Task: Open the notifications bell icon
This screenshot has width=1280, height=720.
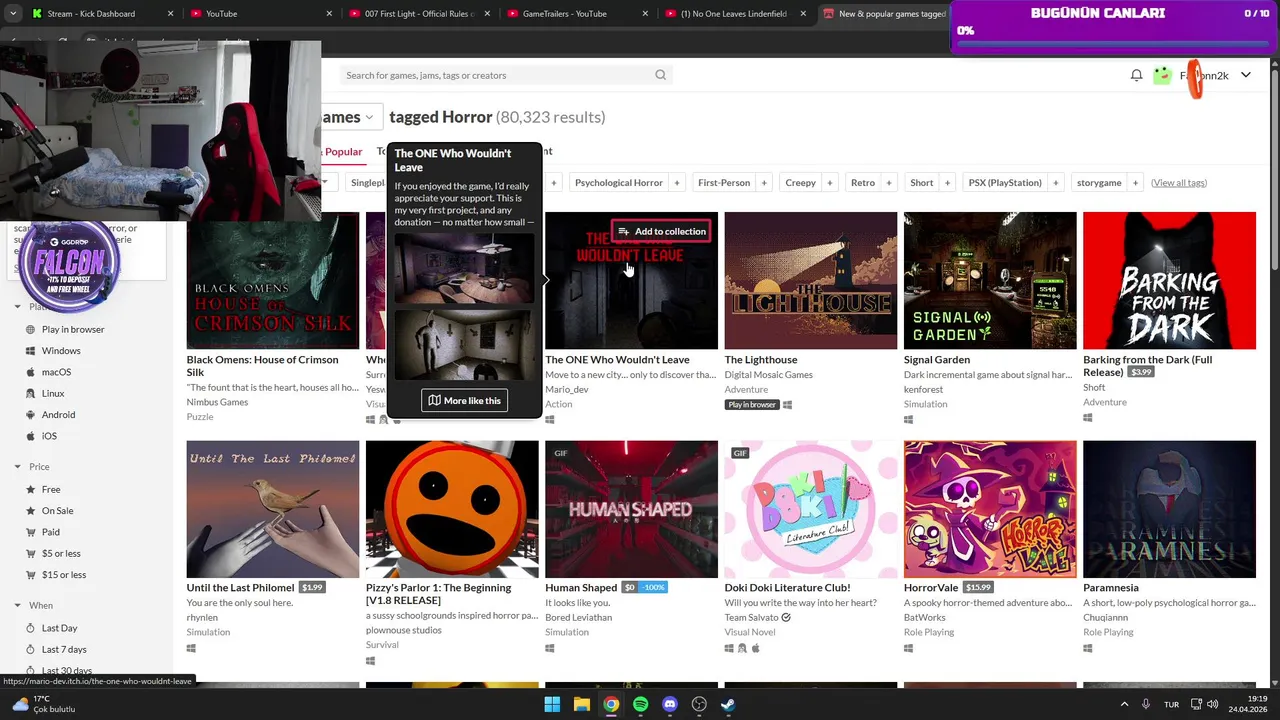Action: 1136,75
